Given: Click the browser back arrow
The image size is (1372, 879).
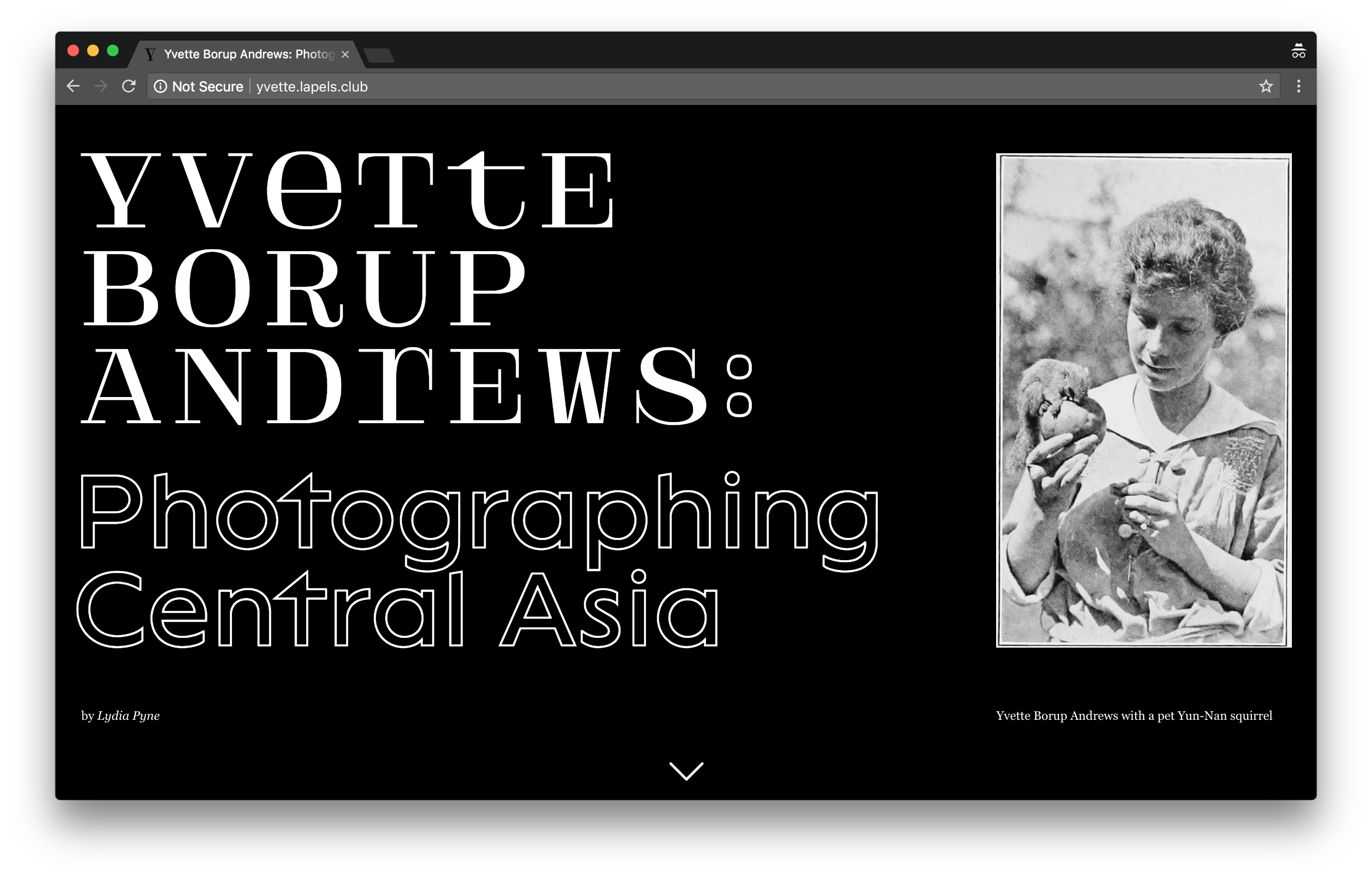Looking at the screenshot, I should pos(73,86).
